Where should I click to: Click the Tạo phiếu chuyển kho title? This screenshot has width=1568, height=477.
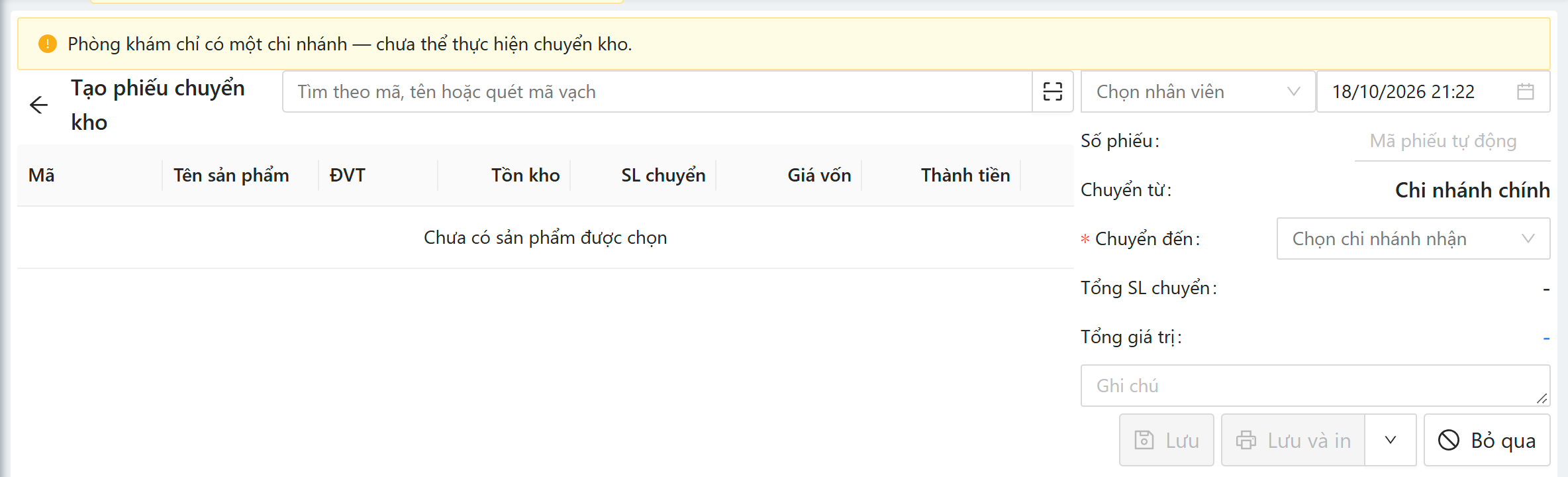(158, 105)
